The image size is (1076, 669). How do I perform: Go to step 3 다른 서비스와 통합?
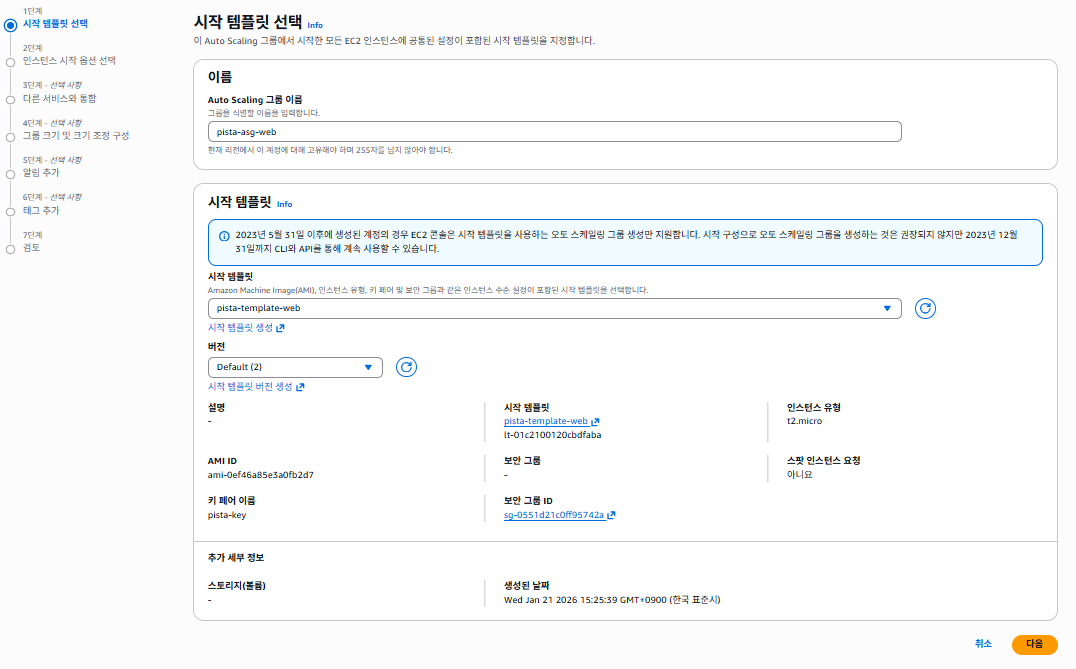click(60, 99)
